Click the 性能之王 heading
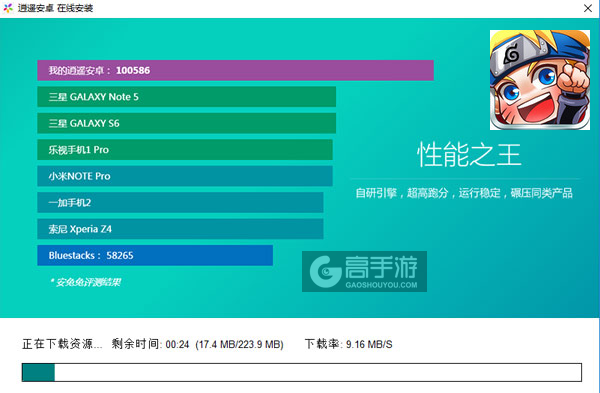Image resolution: width=600 pixels, height=393 pixels. pyautogui.click(x=469, y=155)
